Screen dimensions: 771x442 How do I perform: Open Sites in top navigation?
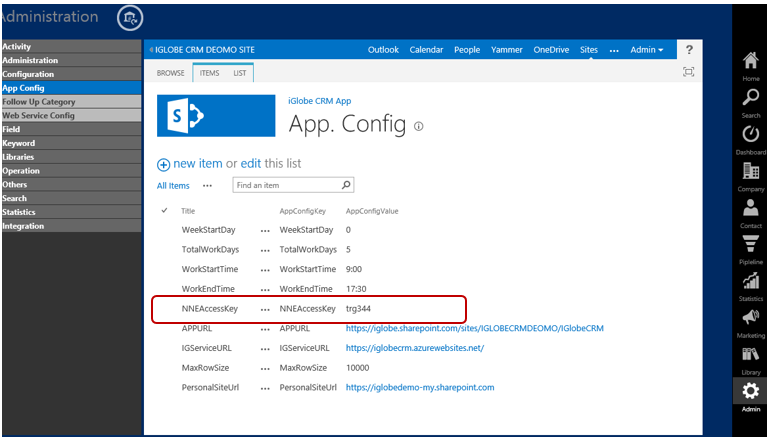(x=589, y=50)
